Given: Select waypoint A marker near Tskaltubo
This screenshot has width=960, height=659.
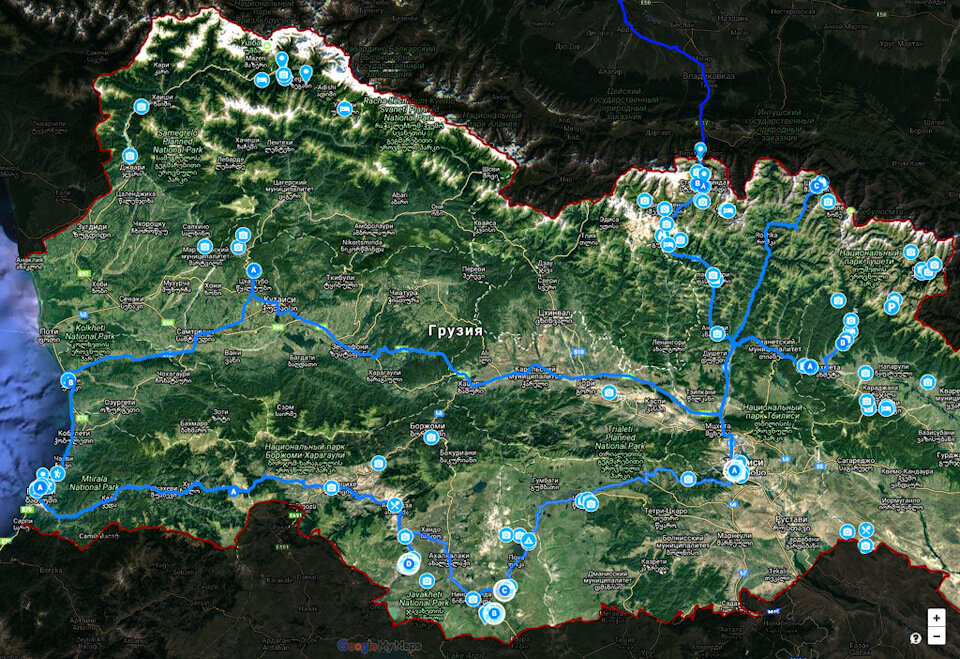Looking at the screenshot, I should coord(253,270).
